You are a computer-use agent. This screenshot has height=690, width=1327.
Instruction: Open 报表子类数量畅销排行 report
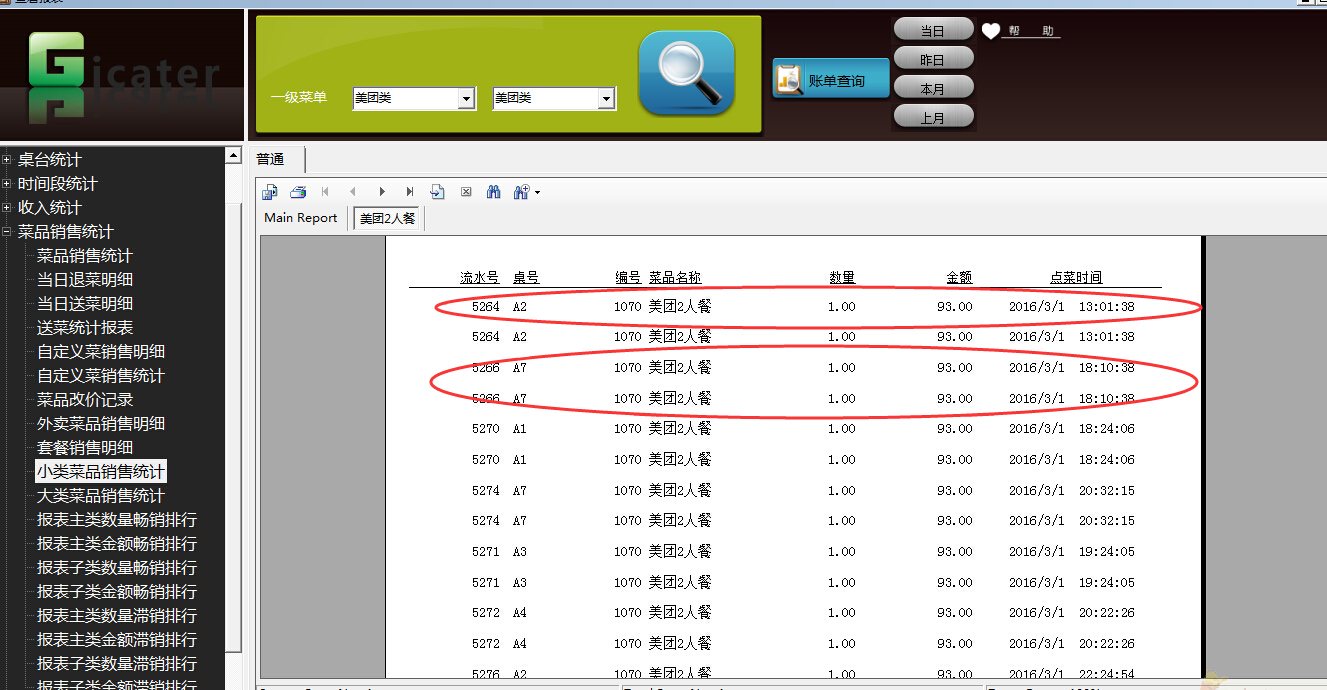coord(117,568)
